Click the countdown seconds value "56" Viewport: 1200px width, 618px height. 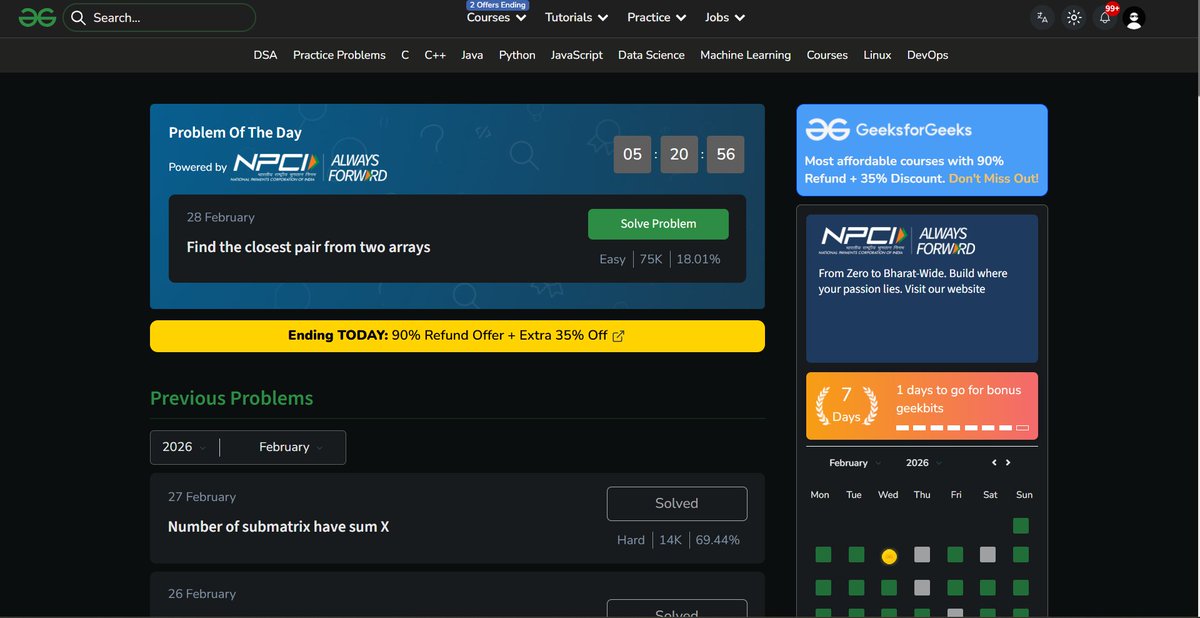[725, 154]
